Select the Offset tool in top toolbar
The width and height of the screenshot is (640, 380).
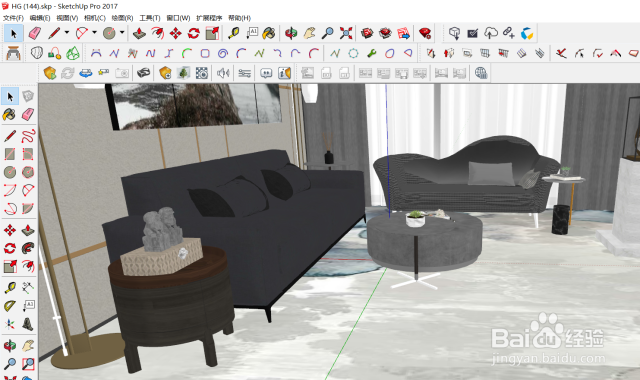click(x=158, y=33)
